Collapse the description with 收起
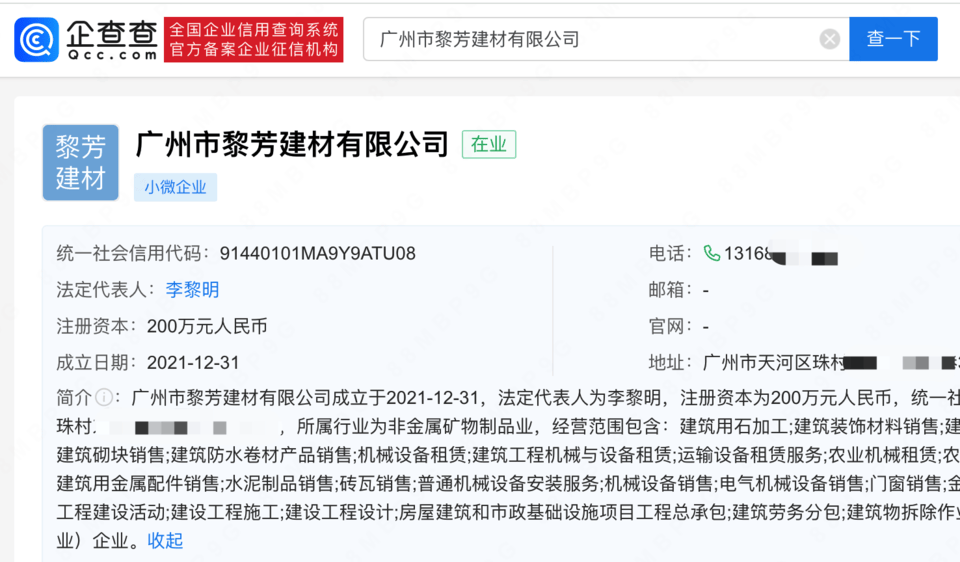The image size is (960, 562). tap(166, 541)
